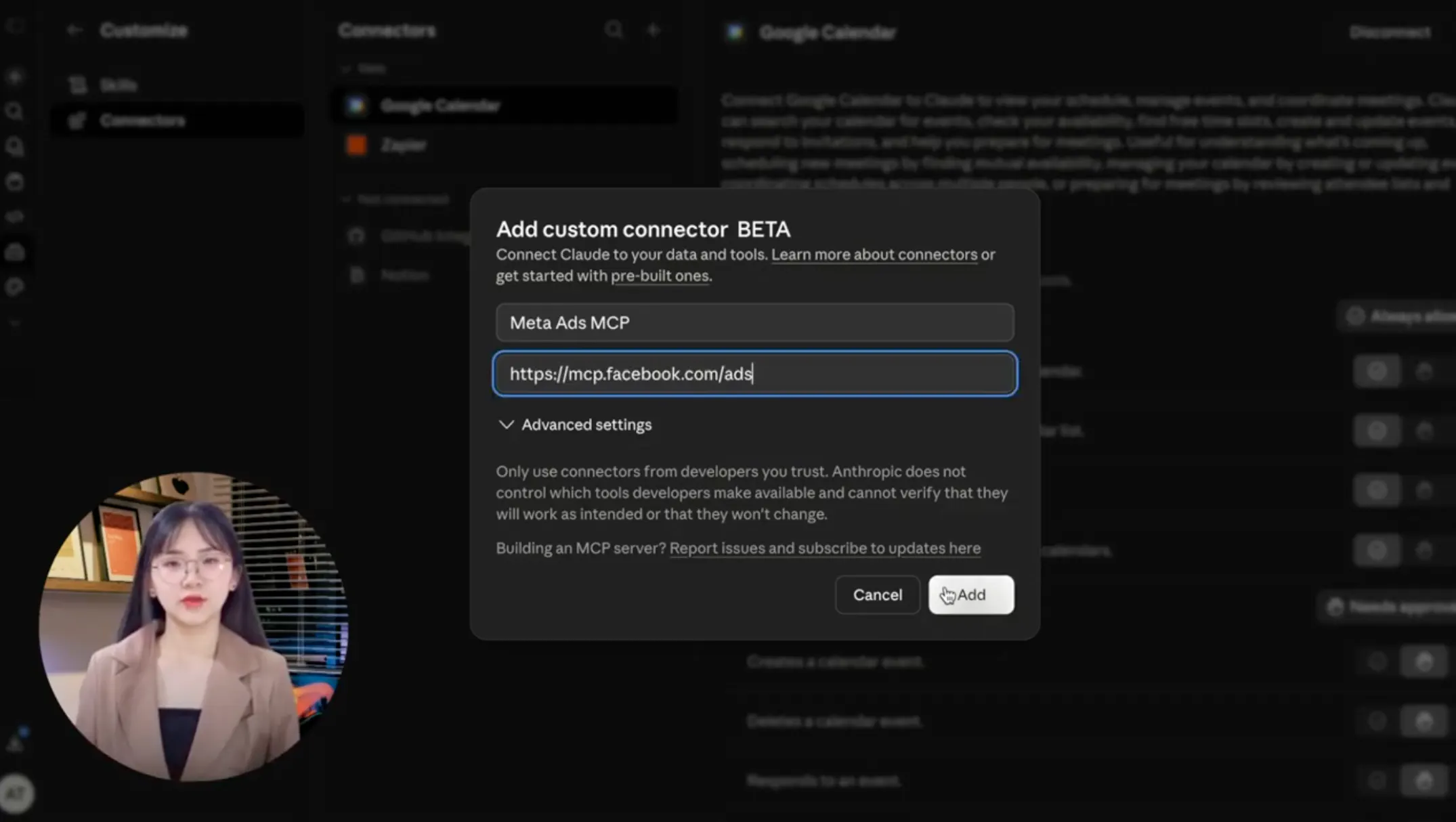Image resolution: width=1456 pixels, height=822 pixels.
Task: Click the URL field with mcp.facebook.com/ads
Action: pos(754,374)
